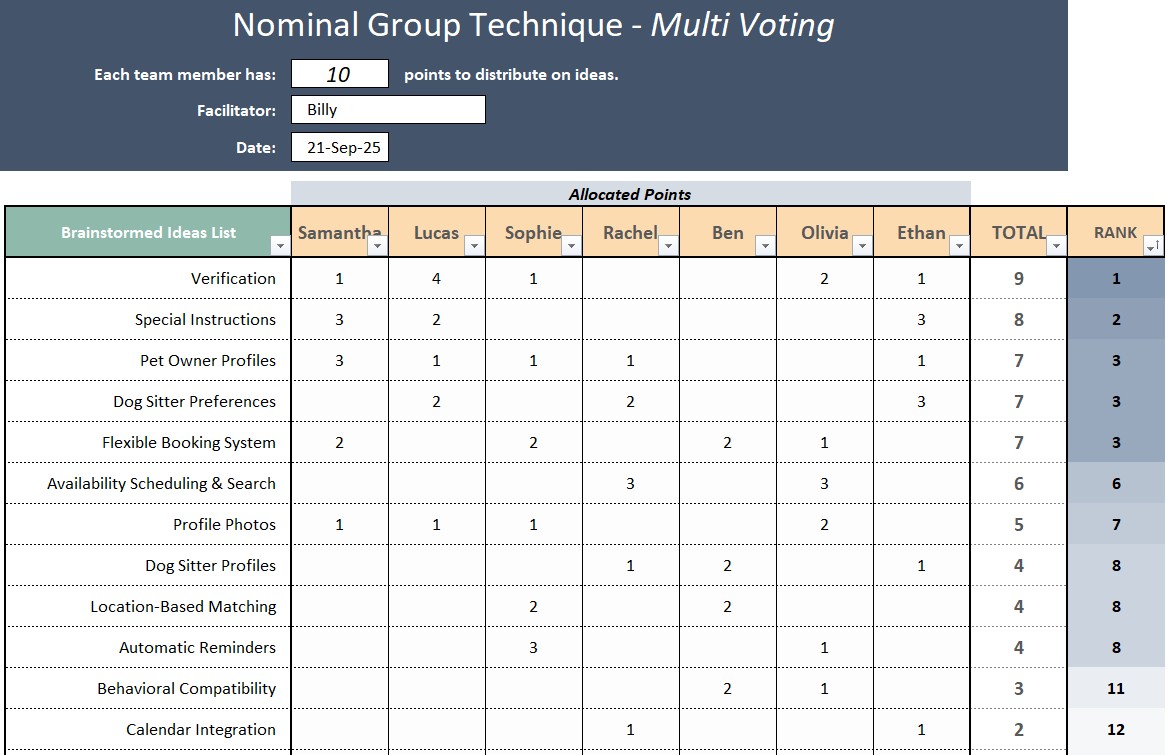The image size is (1170, 755).
Task: Click the Sophie column filter button
Action: click(x=571, y=246)
